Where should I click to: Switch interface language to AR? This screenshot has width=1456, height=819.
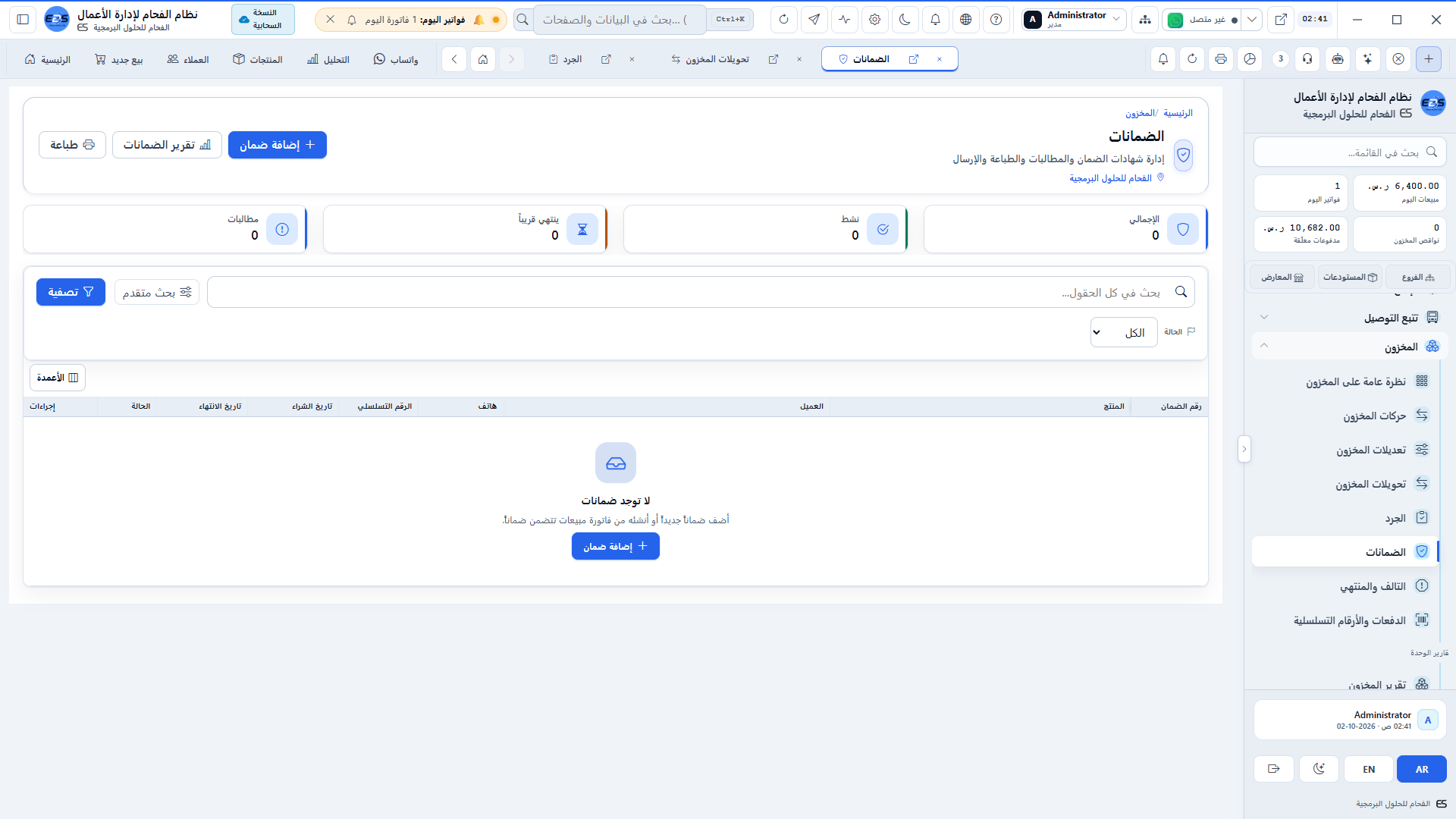(x=1422, y=769)
